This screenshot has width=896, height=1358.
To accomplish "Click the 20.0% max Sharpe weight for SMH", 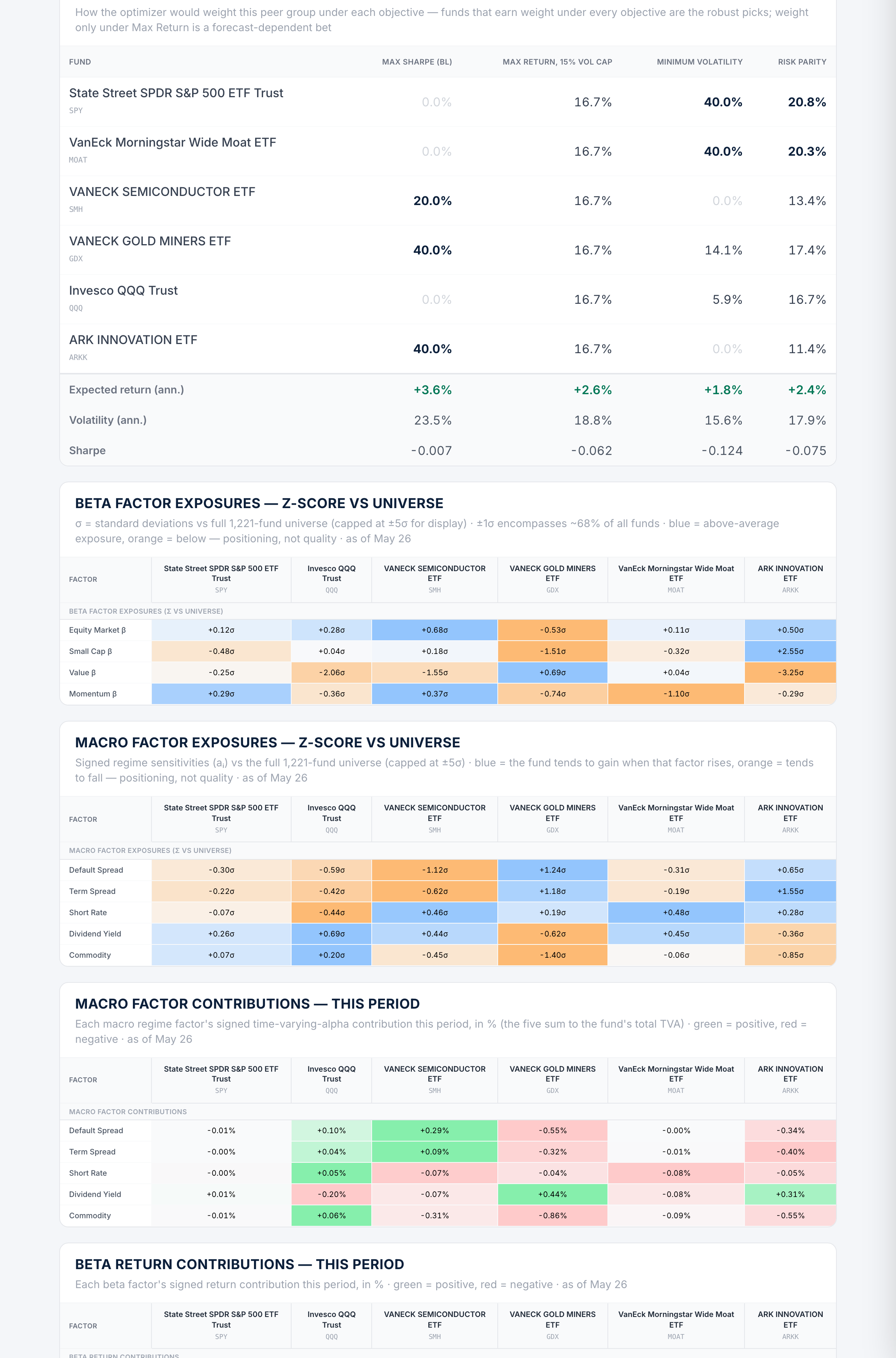I will 432,201.
